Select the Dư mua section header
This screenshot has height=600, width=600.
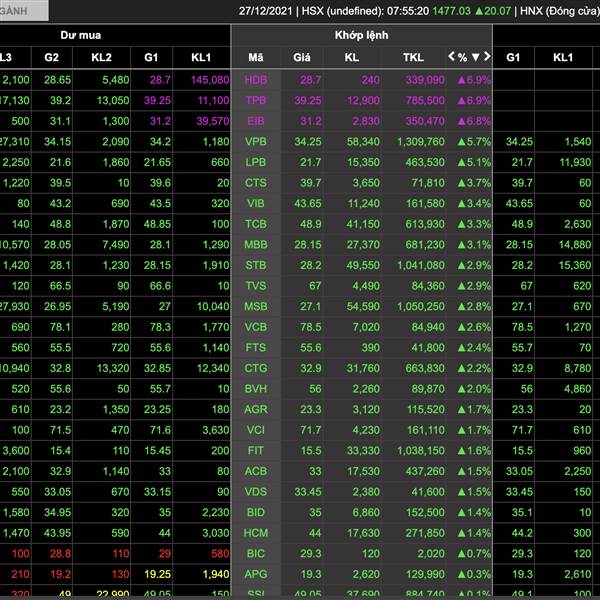pos(80,35)
